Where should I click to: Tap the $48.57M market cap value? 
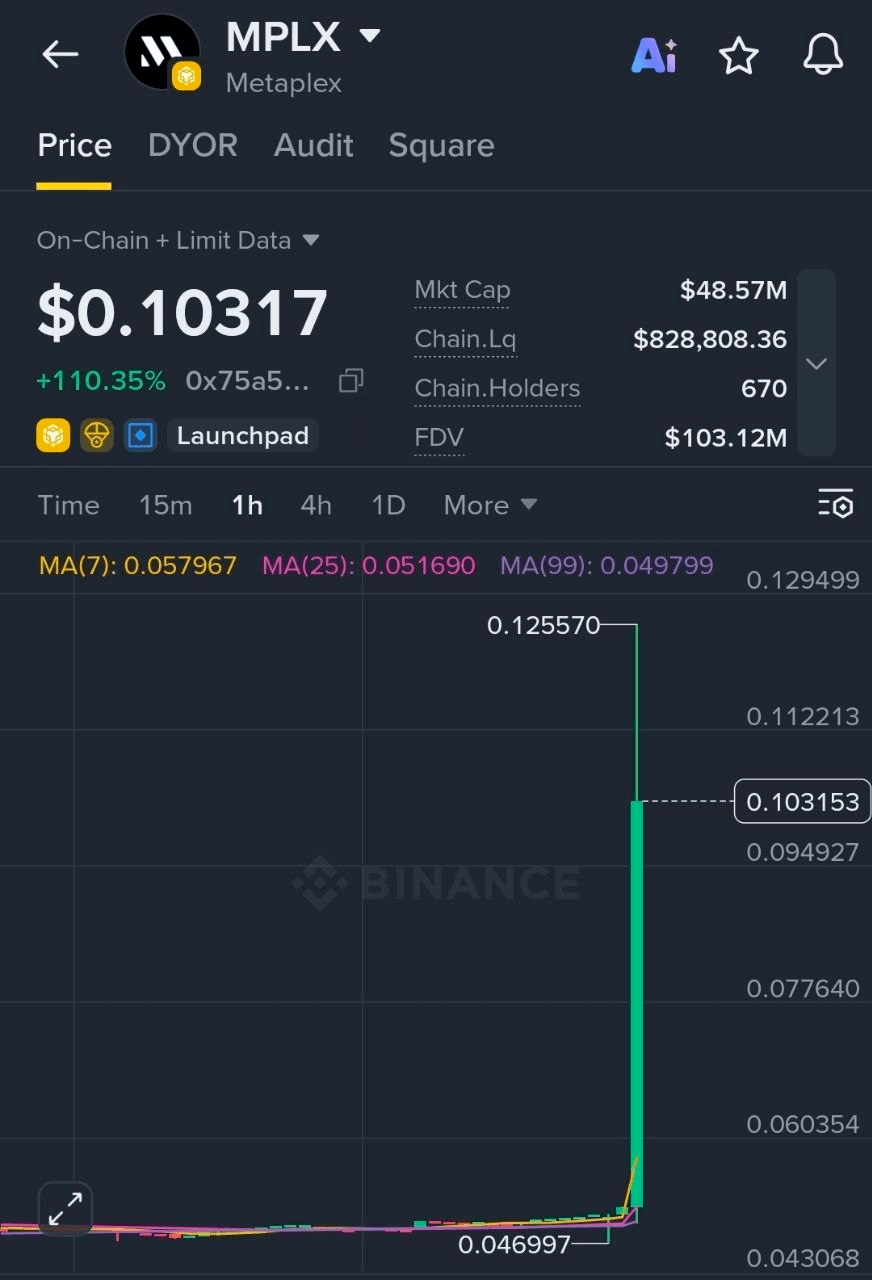click(734, 290)
